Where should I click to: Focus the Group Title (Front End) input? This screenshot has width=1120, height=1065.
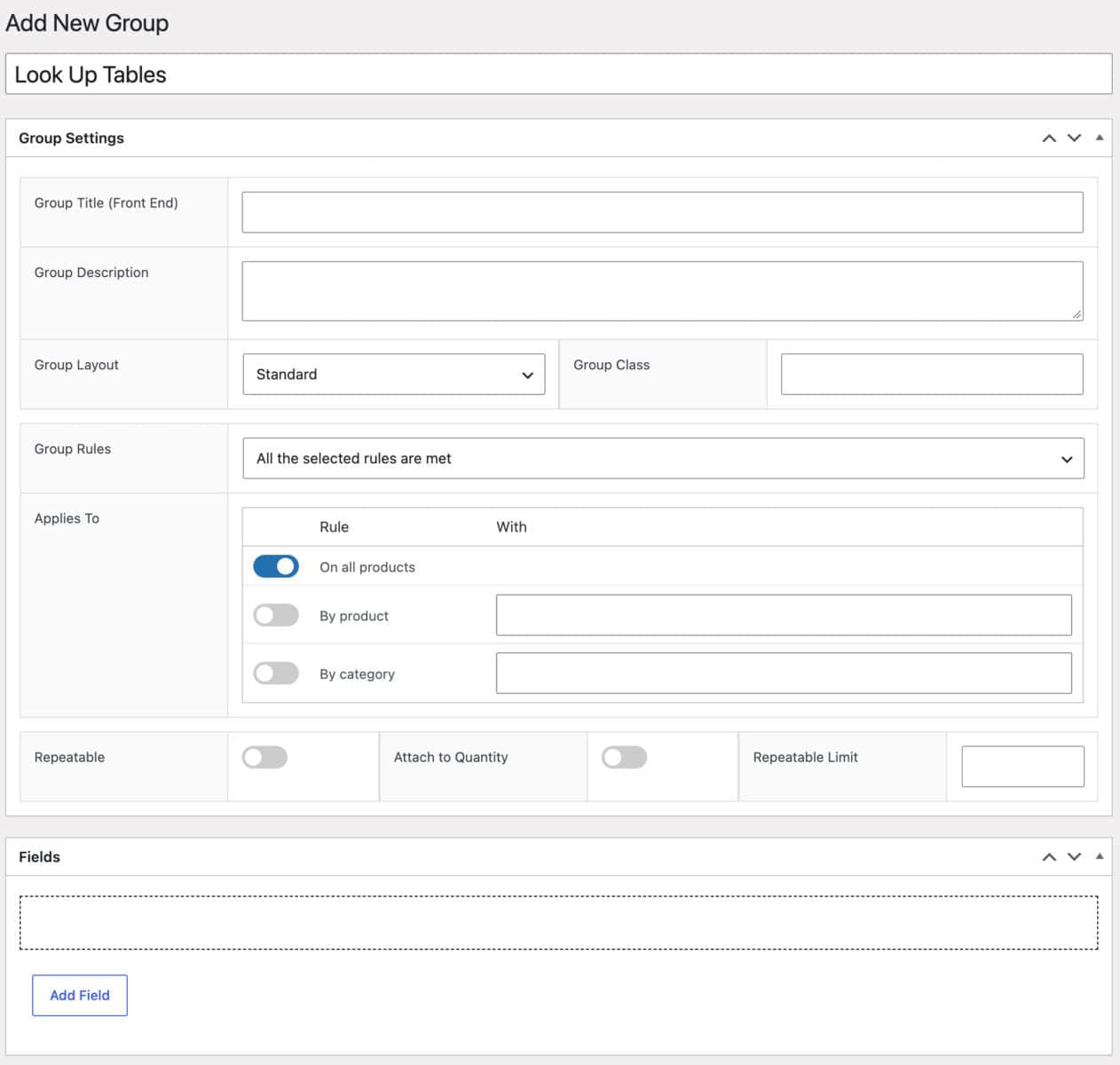[x=663, y=212]
